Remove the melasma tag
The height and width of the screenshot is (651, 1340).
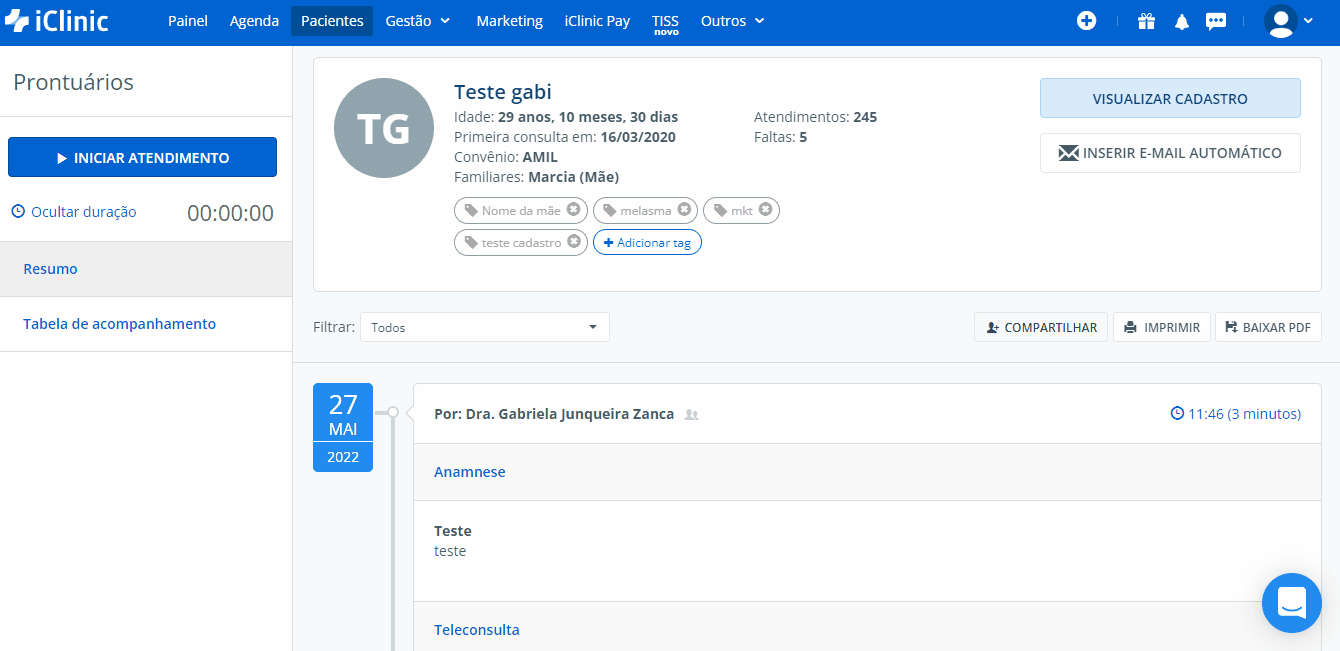[684, 210]
